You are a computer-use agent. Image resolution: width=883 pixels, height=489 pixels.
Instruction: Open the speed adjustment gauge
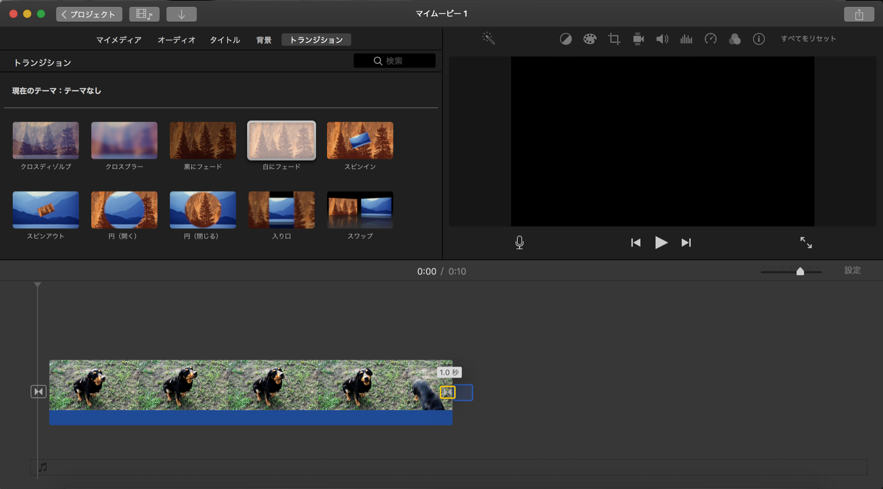click(711, 39)
